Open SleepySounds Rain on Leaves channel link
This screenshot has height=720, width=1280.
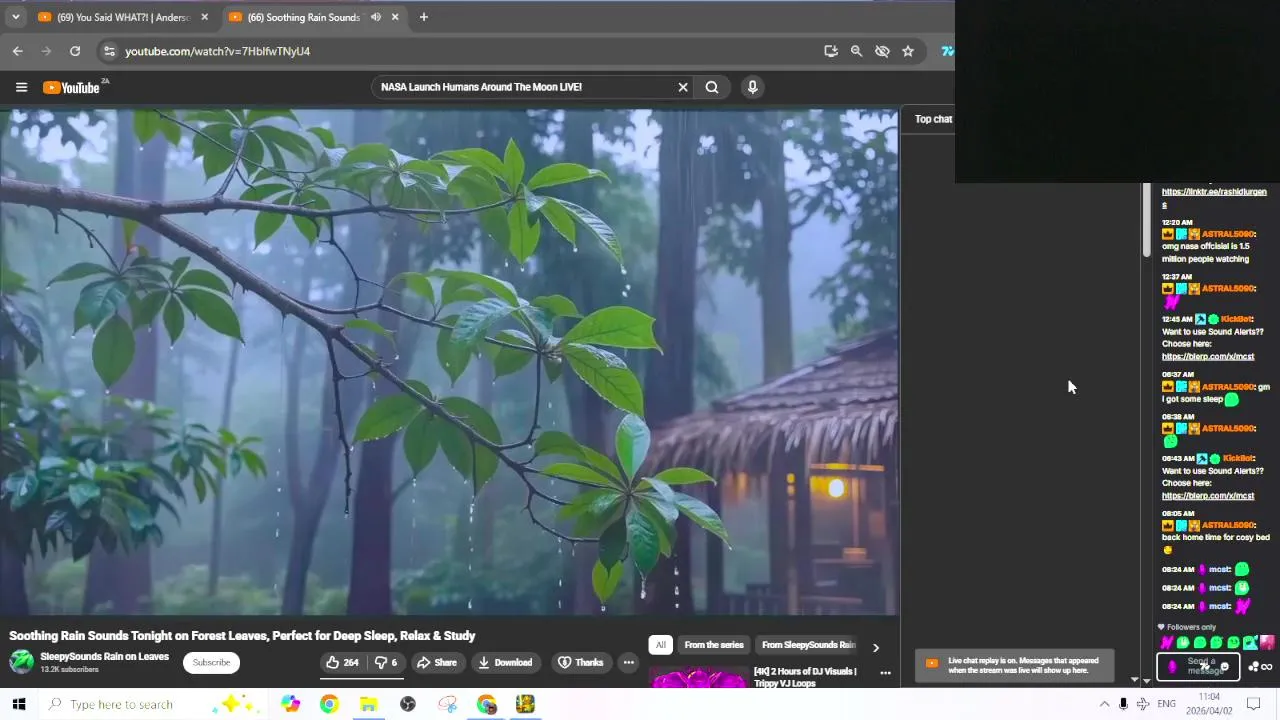click(x=105, y=657)
